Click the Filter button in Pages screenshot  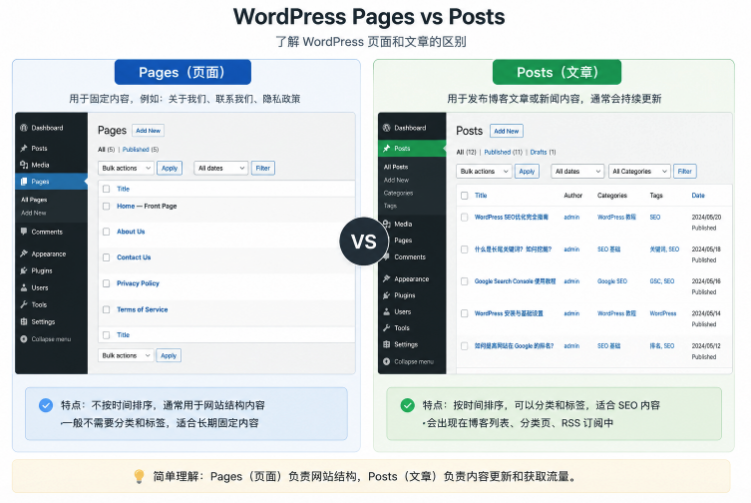tap(263, 168)
